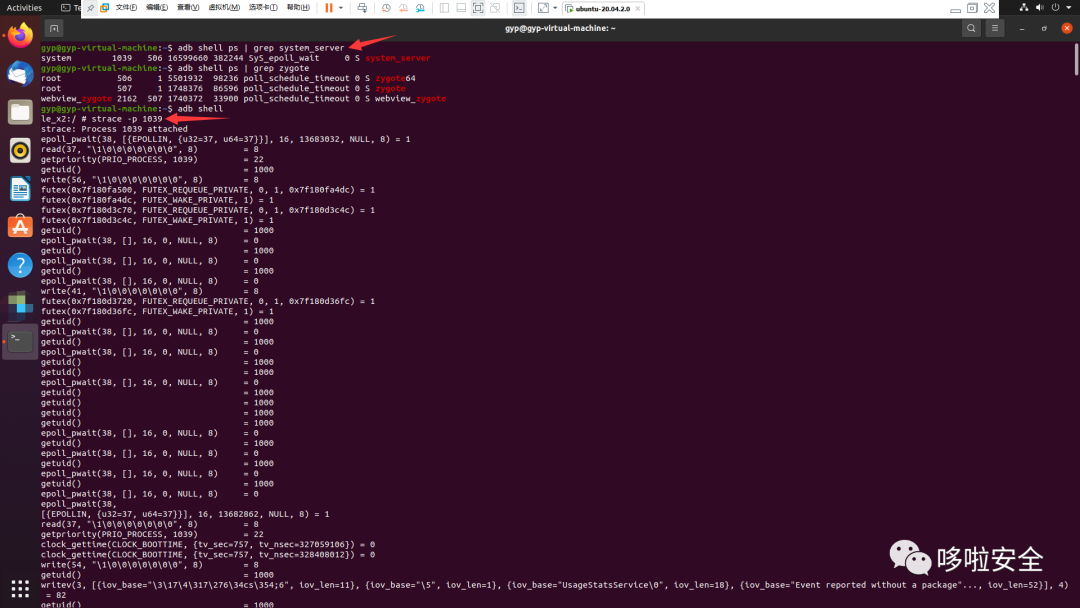Click Activities in the Ubuntu top bar
The image size is (1080, 608).
coord(24,8)
